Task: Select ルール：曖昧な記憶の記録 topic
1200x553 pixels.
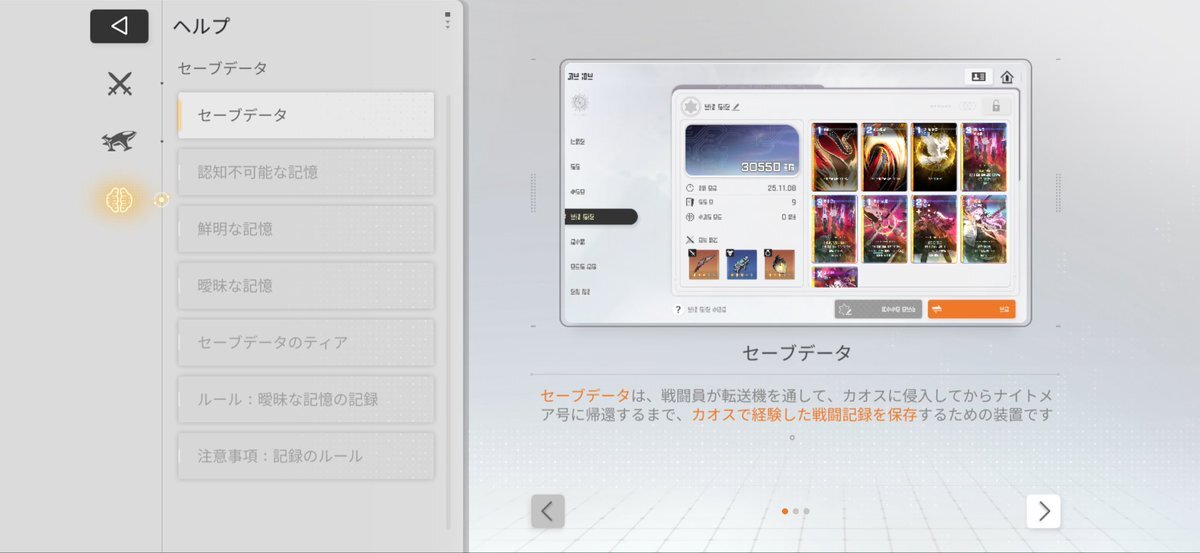Action: pos(306,400)
